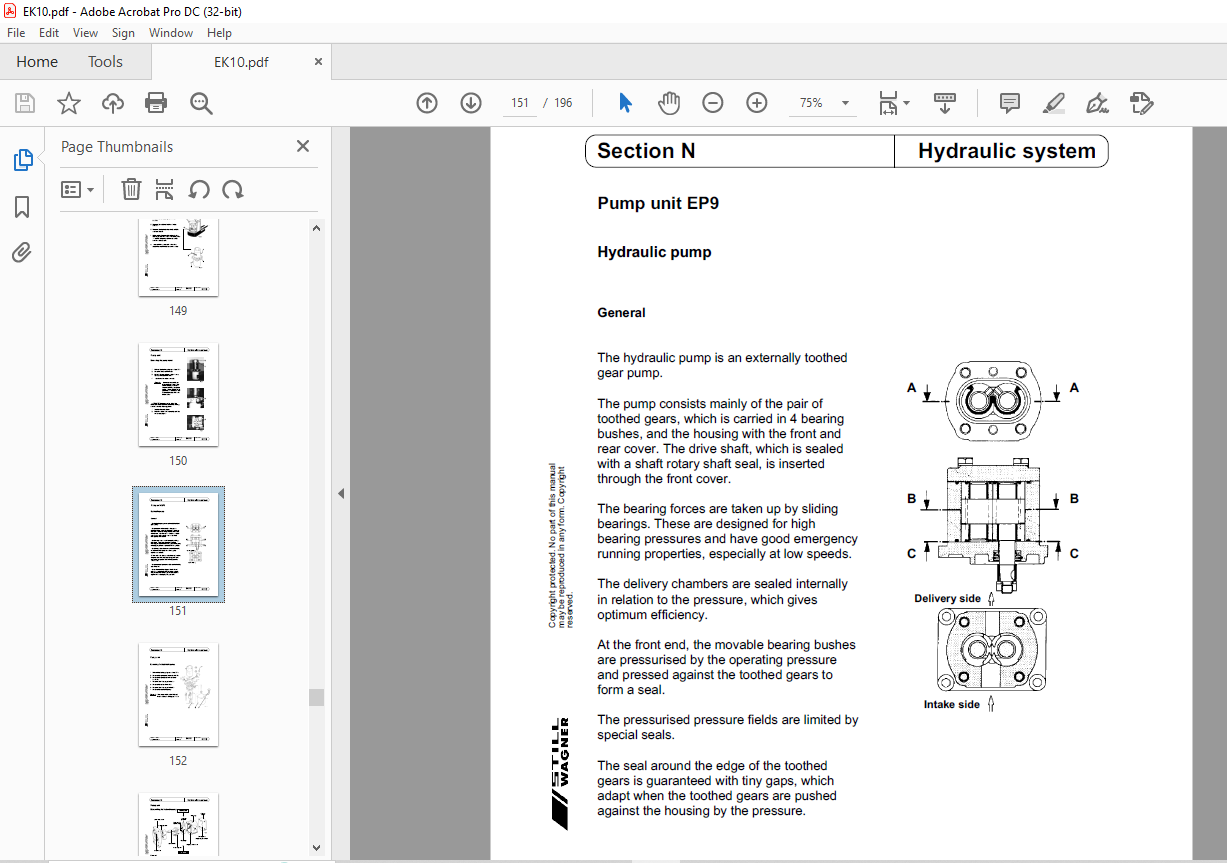Open the File menu
This screenshot has height=863, width=1227.
(x=16, y=33)
